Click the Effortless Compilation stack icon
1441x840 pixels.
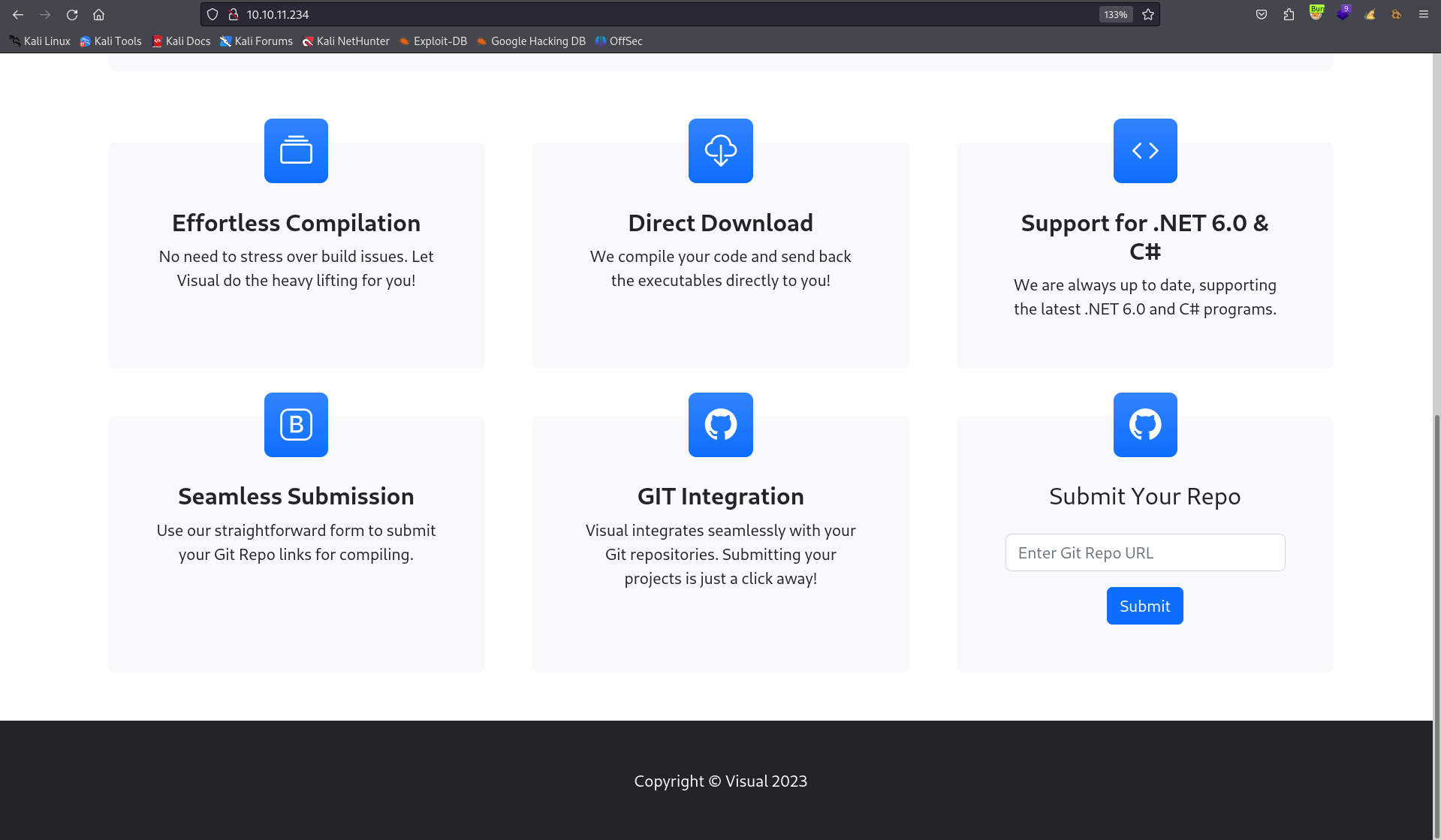pos(296,151)
